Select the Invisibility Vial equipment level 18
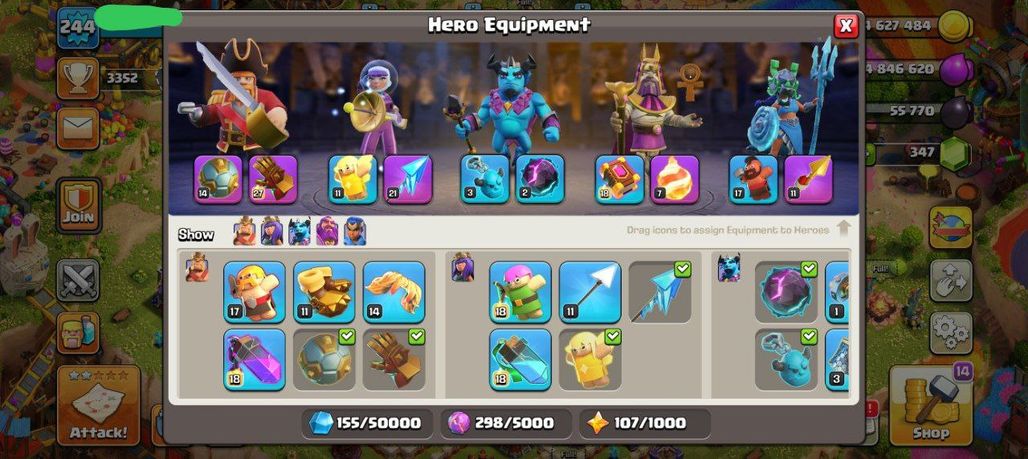The width and height of the screenshot is (1028, 459). [521, 359]
